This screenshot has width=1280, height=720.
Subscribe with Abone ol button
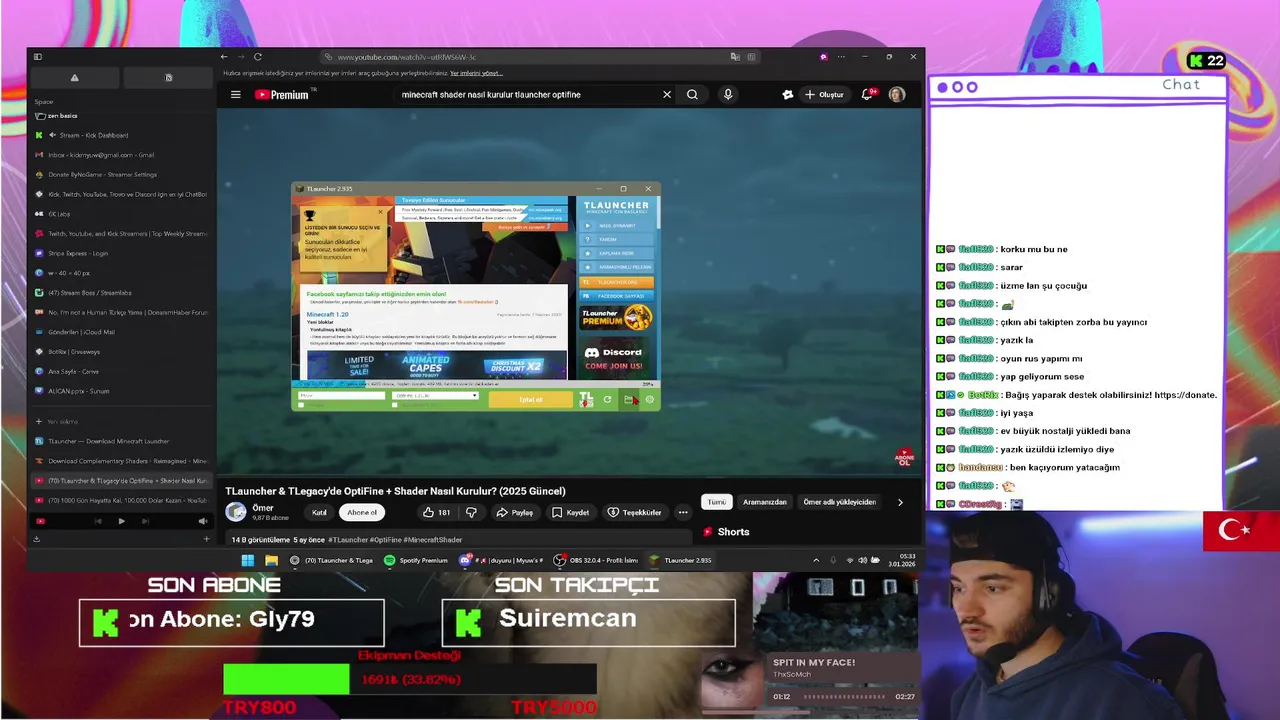[x=362, y=513]
